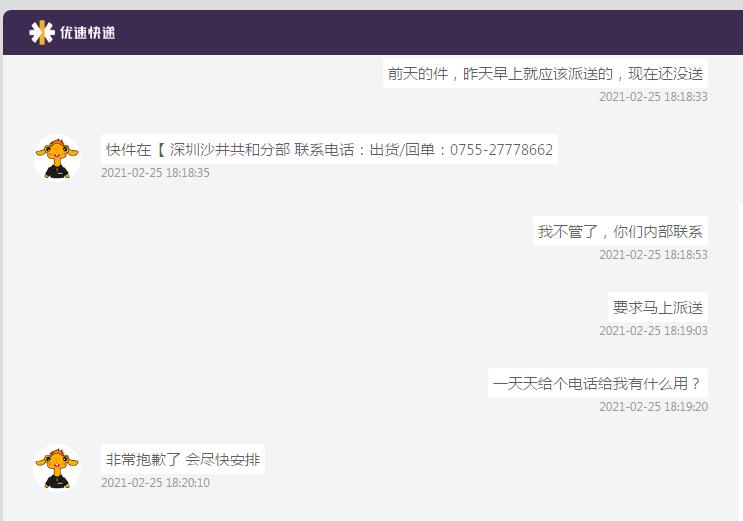Image resolution: width=743 pixels, height=521 pixels.
Task: Select the reply 非常抱歉了 会尽快安排
Action: [183, 459]
